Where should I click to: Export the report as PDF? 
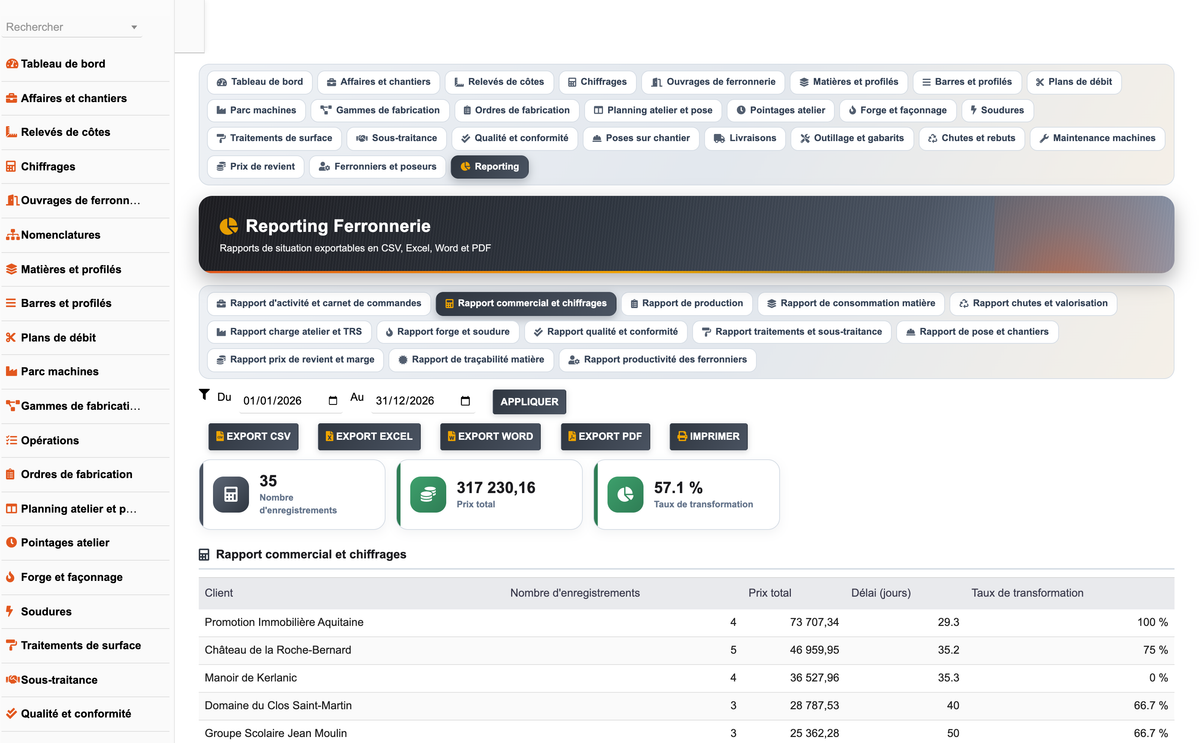[x=605, y=437]
